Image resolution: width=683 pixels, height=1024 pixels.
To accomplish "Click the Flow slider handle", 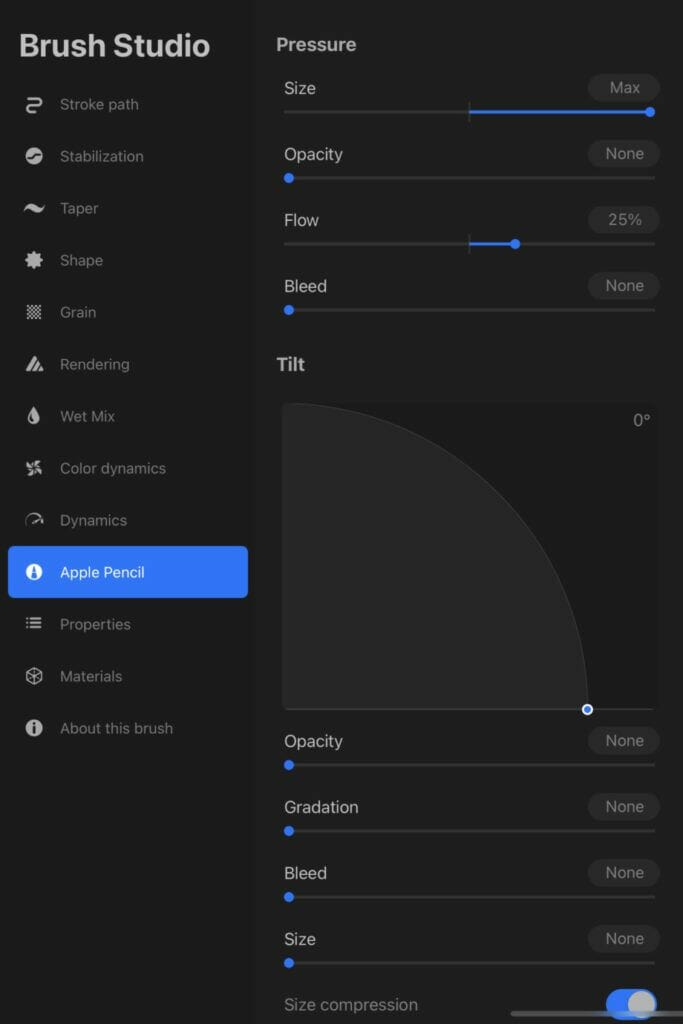I will click(x=515, y=244).
